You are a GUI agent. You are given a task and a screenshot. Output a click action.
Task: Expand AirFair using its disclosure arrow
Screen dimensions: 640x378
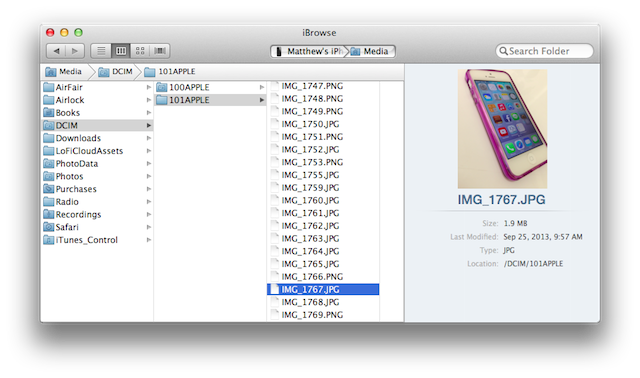click(x=149, y=87)
